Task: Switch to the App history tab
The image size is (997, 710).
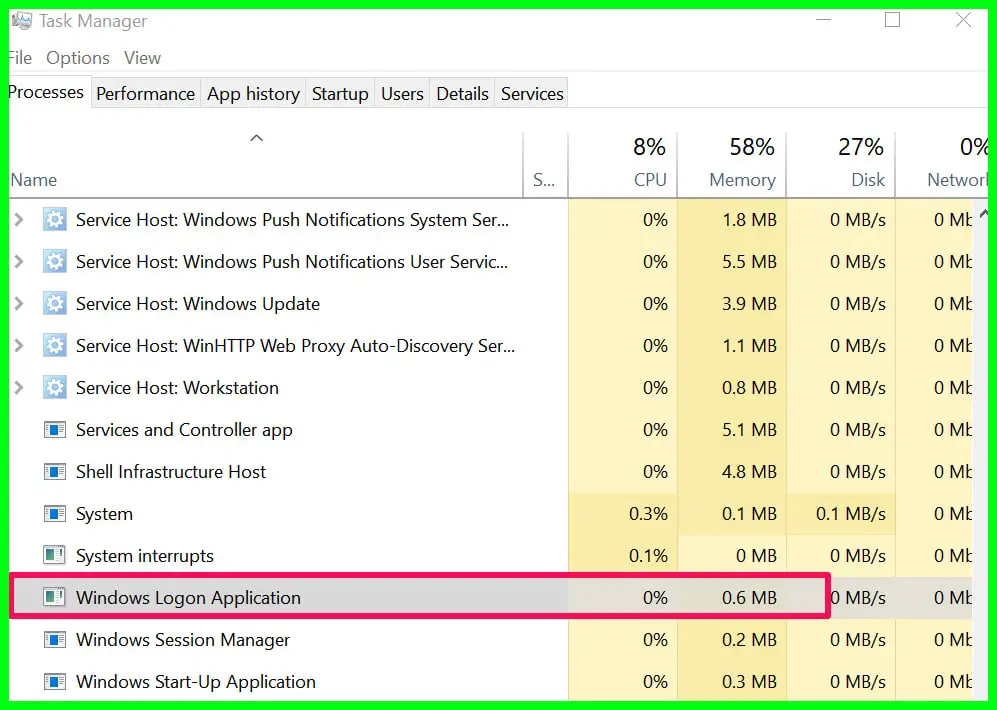Action: (253, 93)
